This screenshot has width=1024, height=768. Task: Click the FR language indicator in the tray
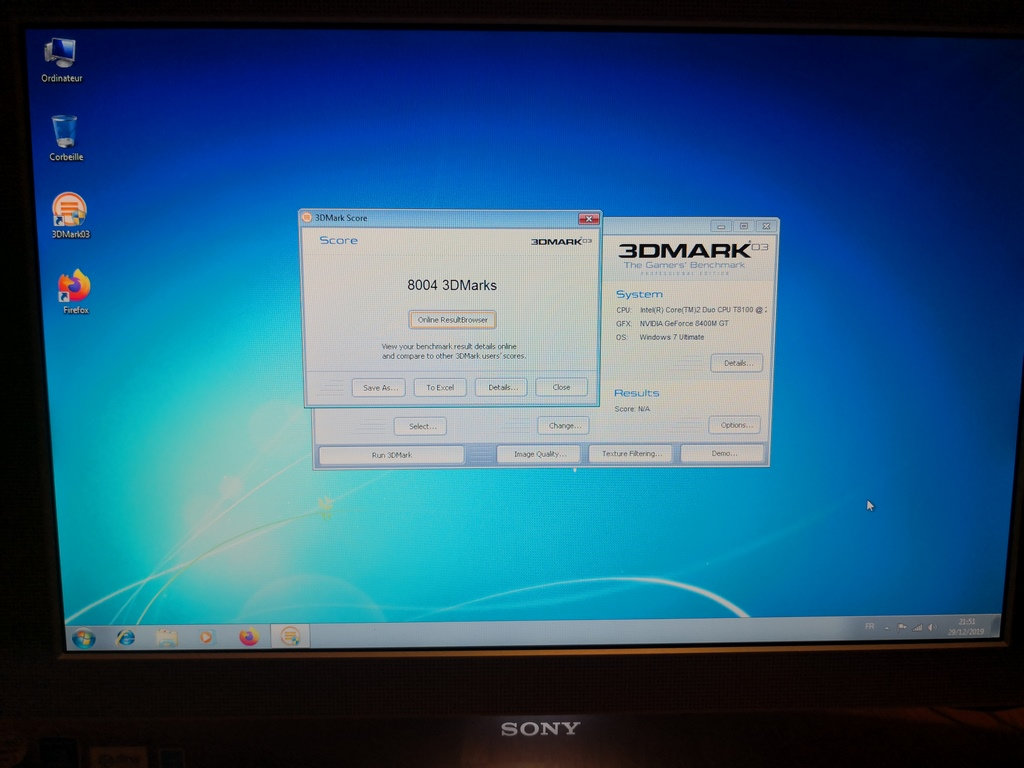pos(869,626)
